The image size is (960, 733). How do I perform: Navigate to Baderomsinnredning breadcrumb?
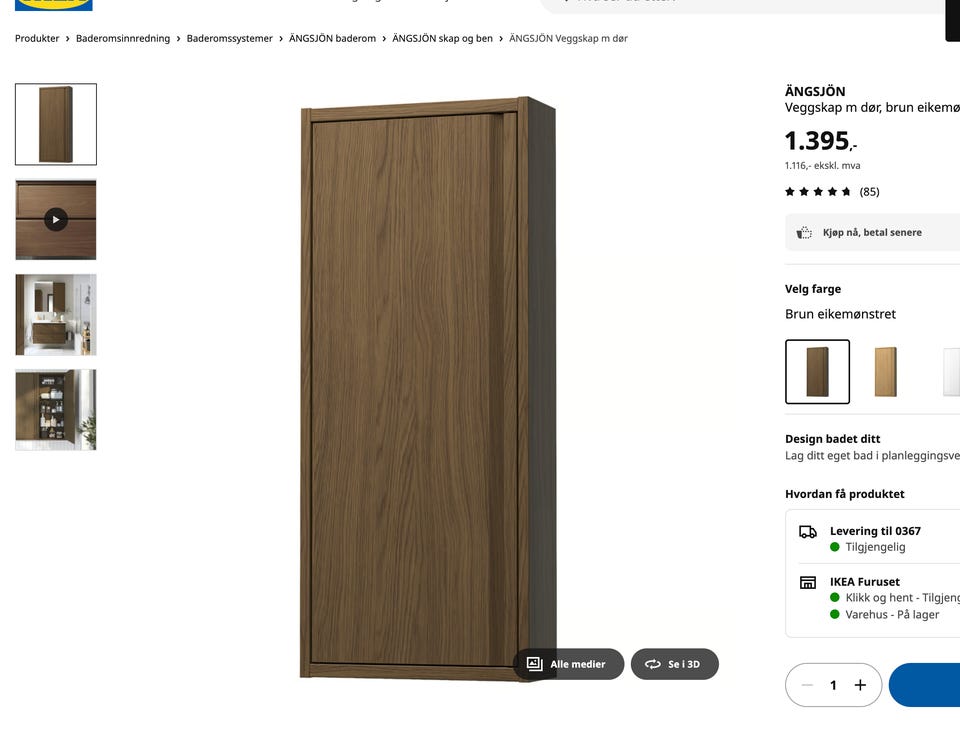(123, 38)
